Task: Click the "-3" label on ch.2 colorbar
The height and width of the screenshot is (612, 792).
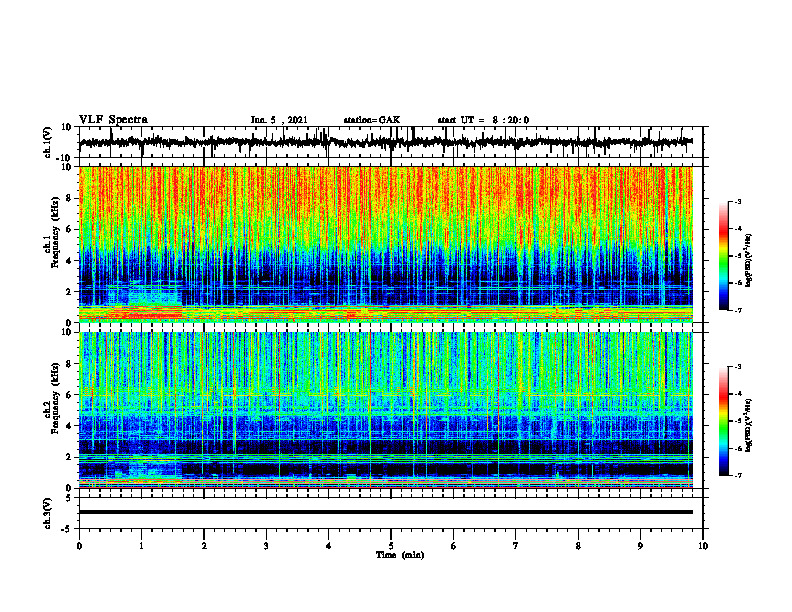Action: 737,367
